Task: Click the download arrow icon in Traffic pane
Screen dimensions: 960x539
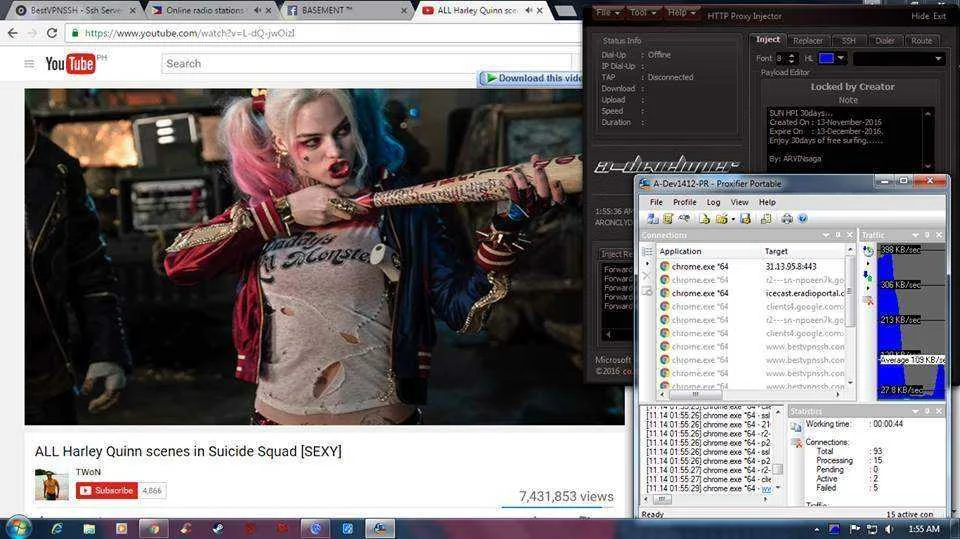Action: 868,276
